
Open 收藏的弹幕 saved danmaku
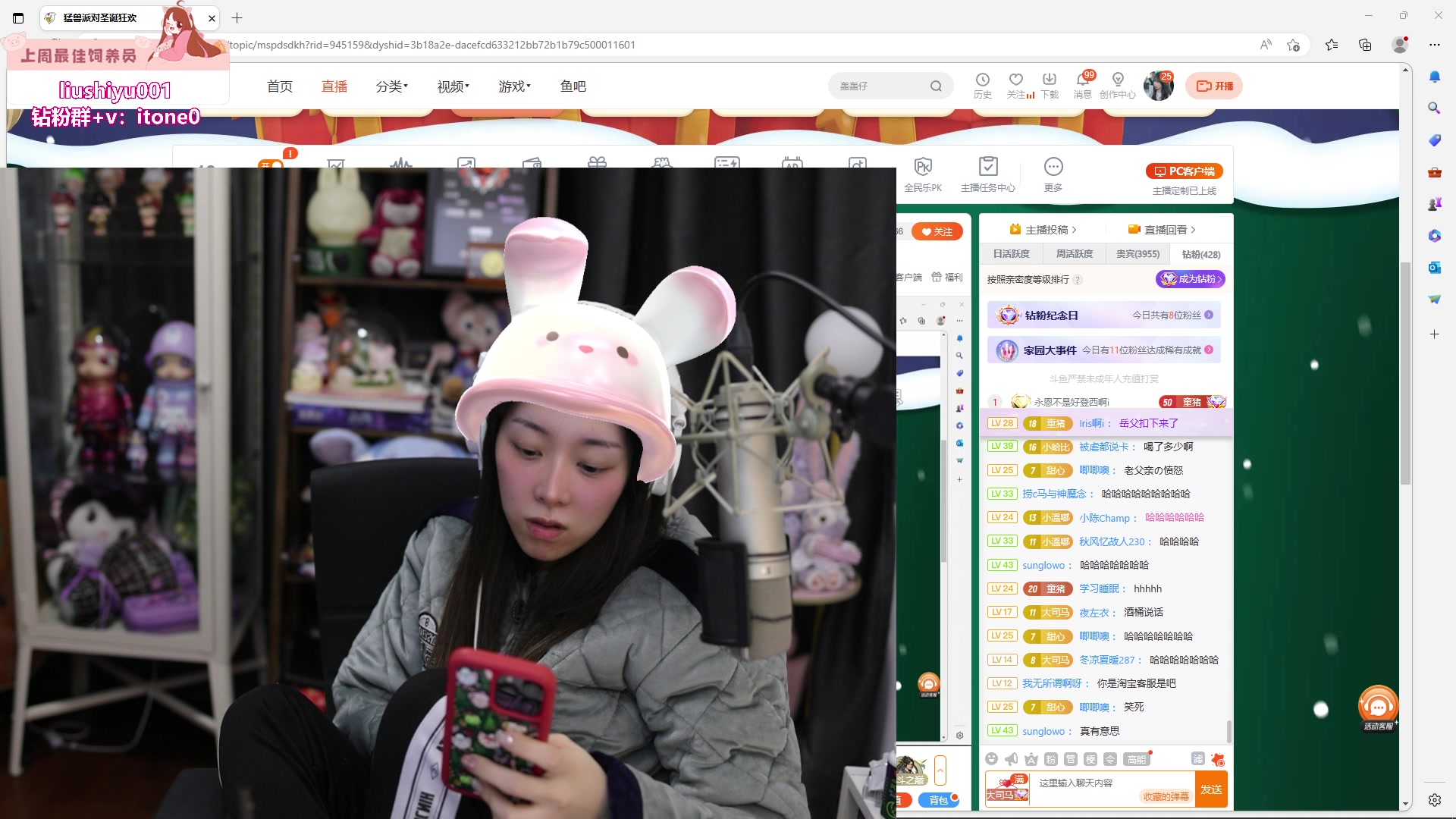pyautogui.click(x=1166, y=796)
